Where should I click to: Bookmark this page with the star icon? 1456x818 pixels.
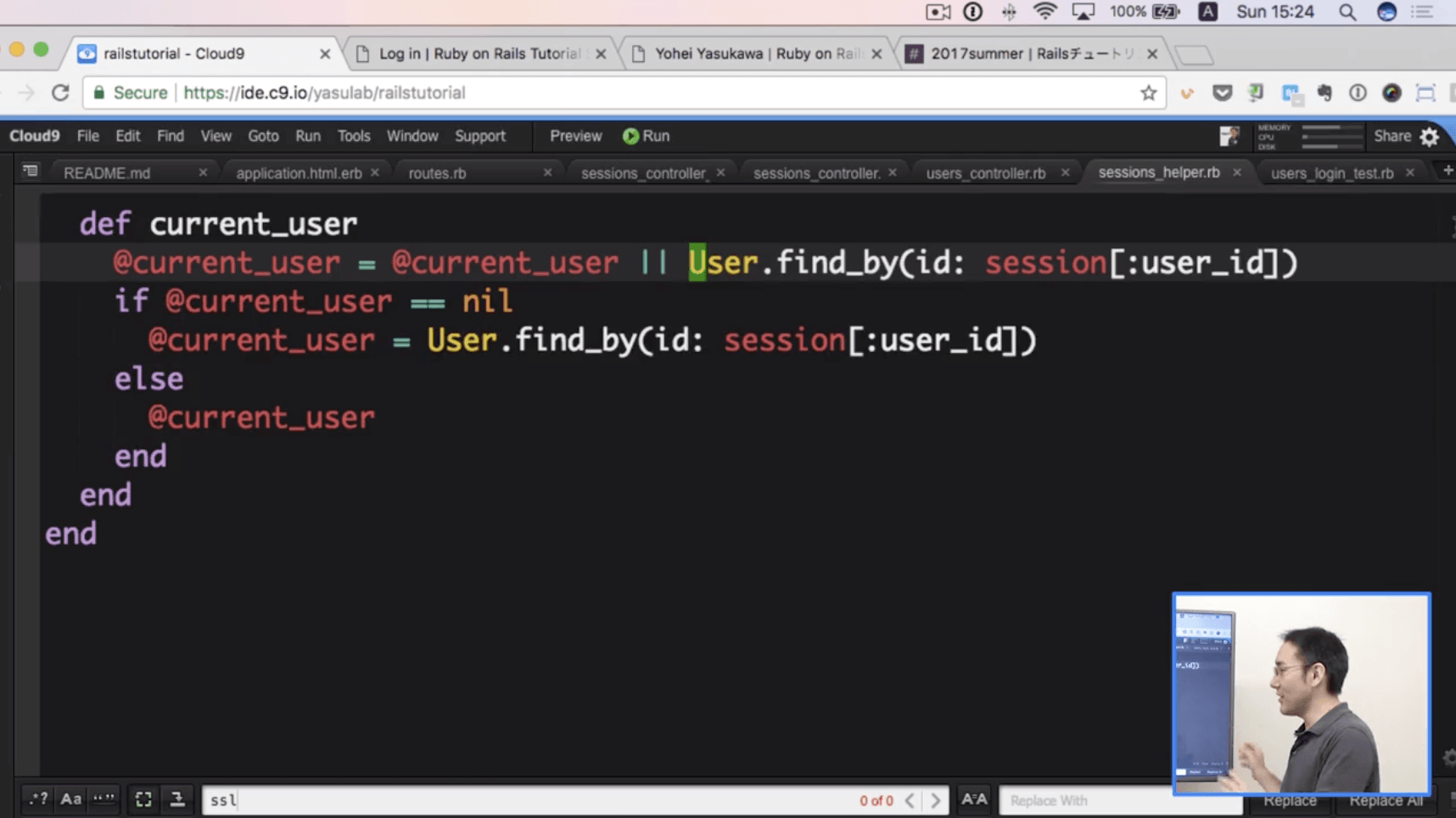(1148, 92)
